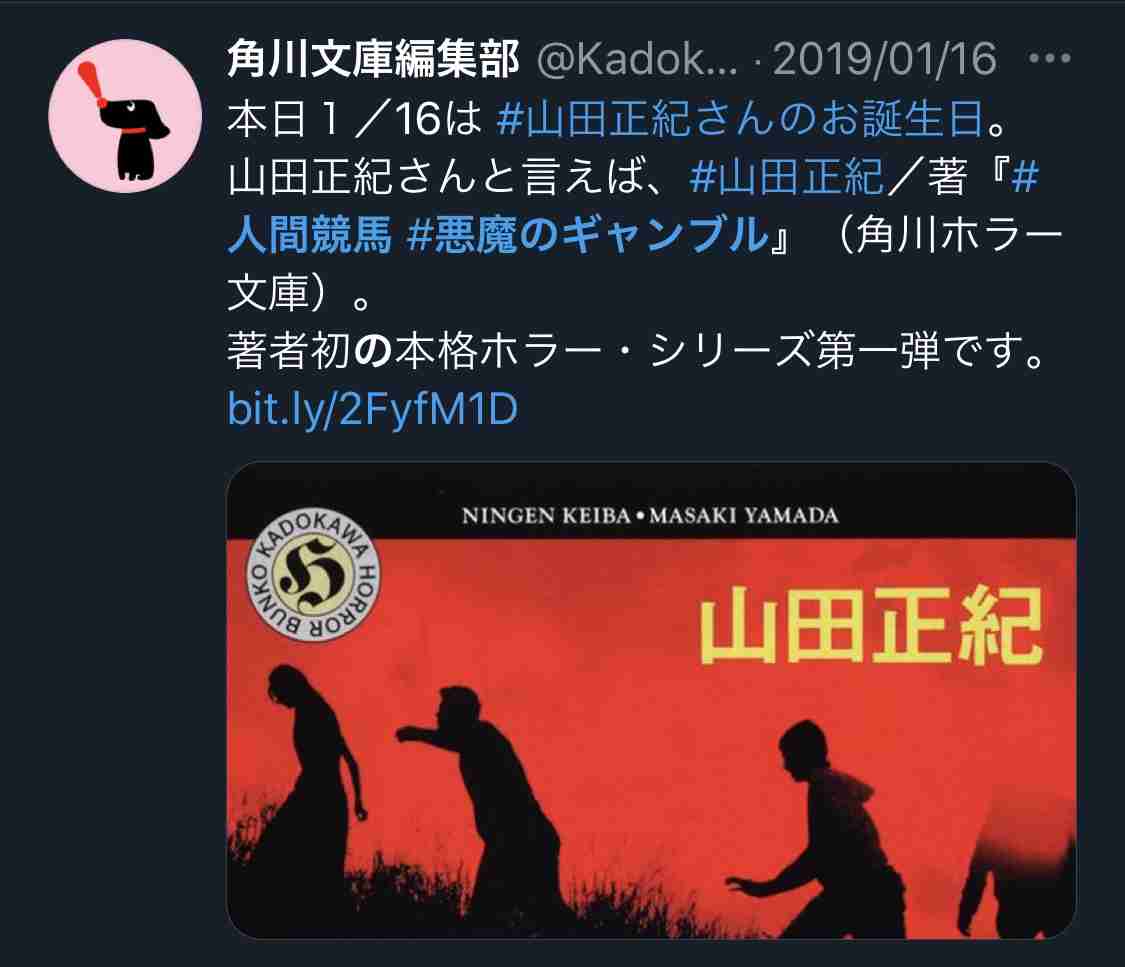Open the #山田正紀 hashtag before ／著

[786, 177]
